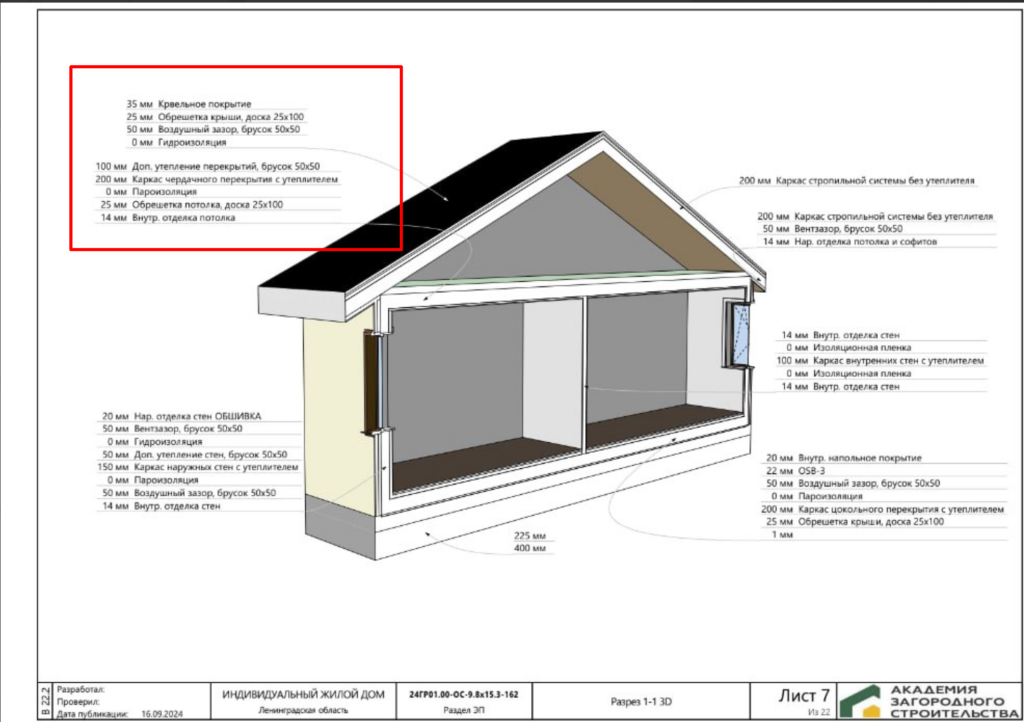Select "Нар. отделка стен ОБШИВКА" label

(x=202, y=416)
